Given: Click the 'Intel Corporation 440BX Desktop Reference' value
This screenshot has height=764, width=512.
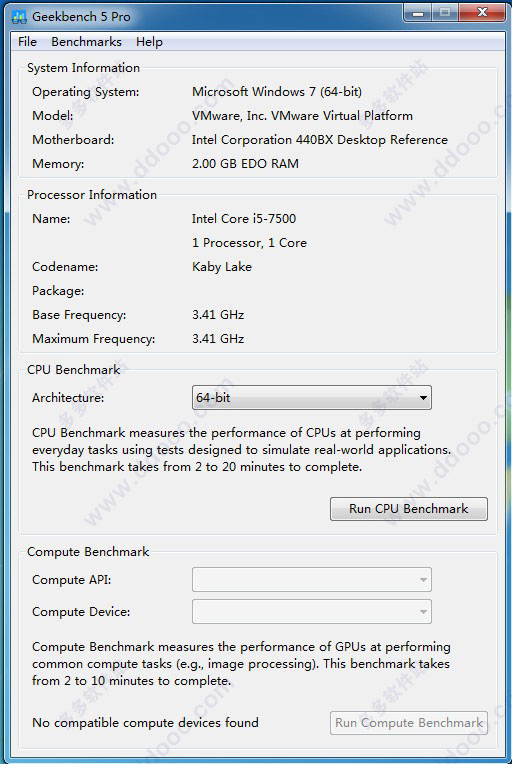Looking at the screenshot, I should pyautogui.click(x=320, y=140).
